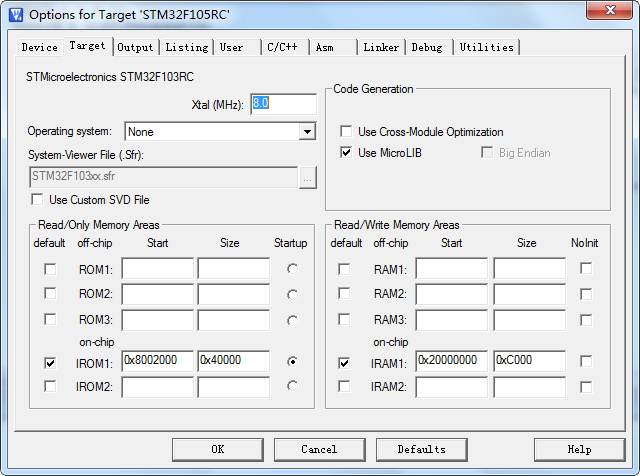Browse for System-Viewer file with ellipsis button
Screen dimensions: 640x476
pos(308,178)
